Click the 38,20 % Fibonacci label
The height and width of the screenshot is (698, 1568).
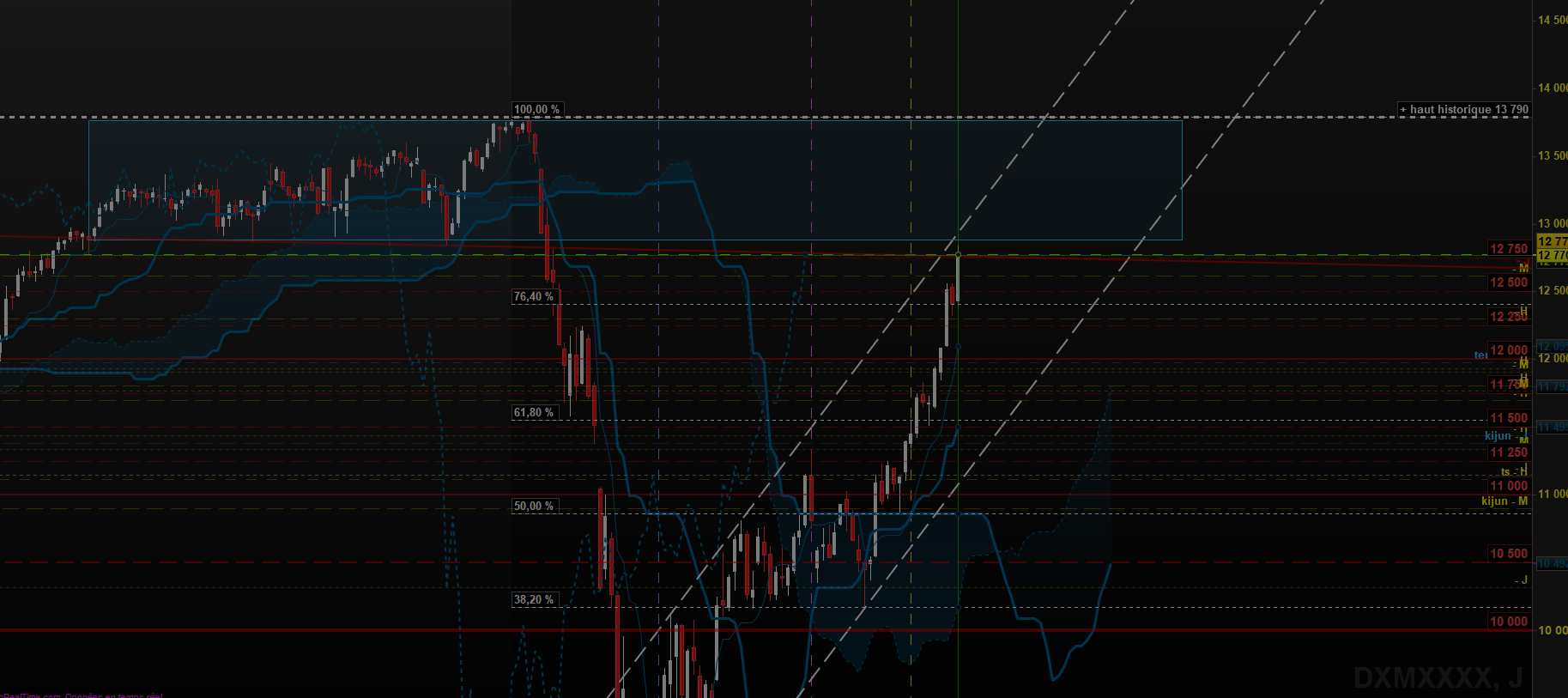(x=534, y=599)
